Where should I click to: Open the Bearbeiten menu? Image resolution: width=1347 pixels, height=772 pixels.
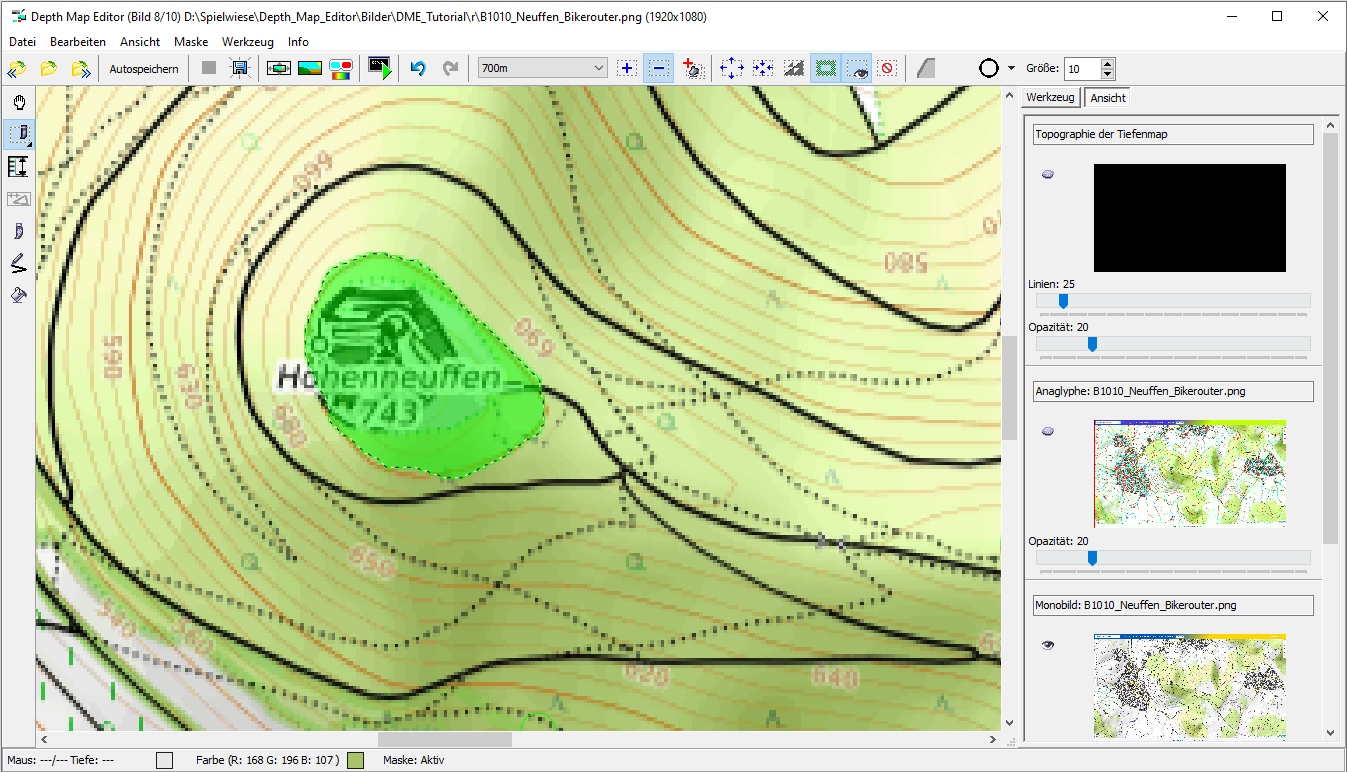78,42
